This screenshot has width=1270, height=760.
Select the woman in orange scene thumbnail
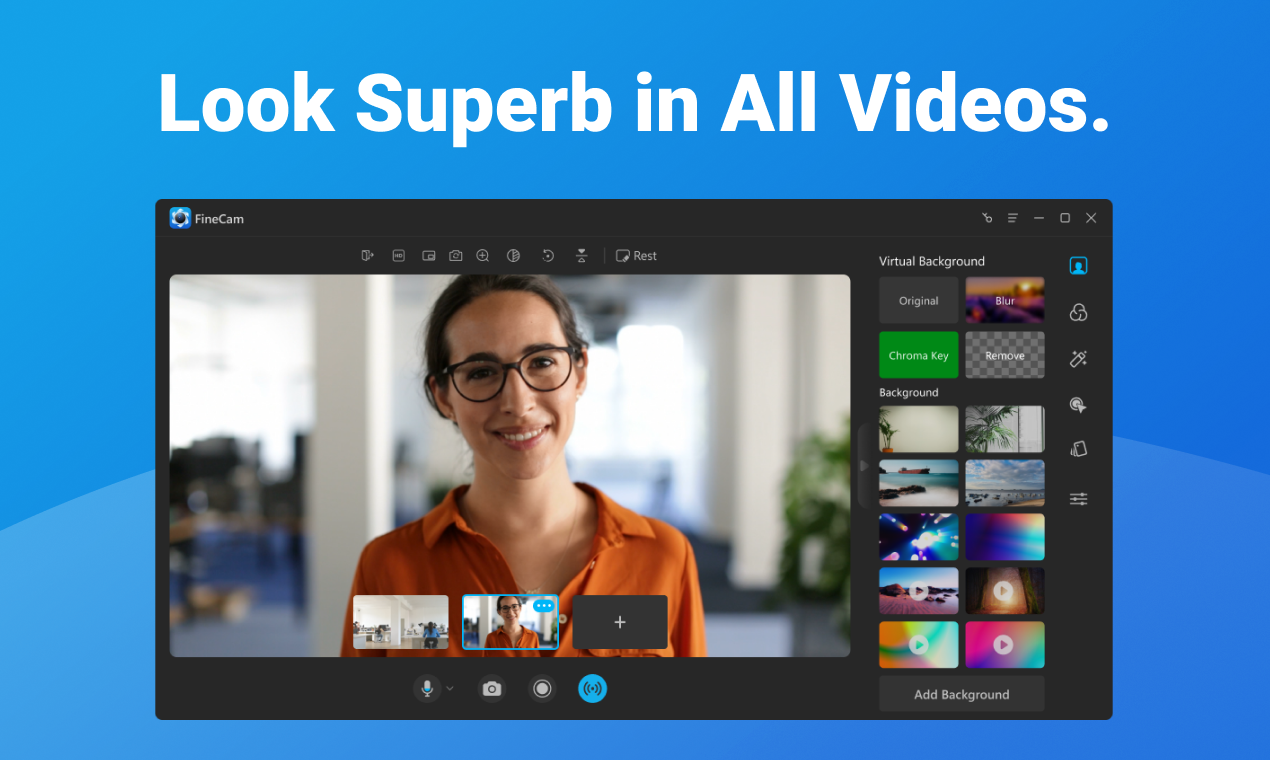pos(510,622)
